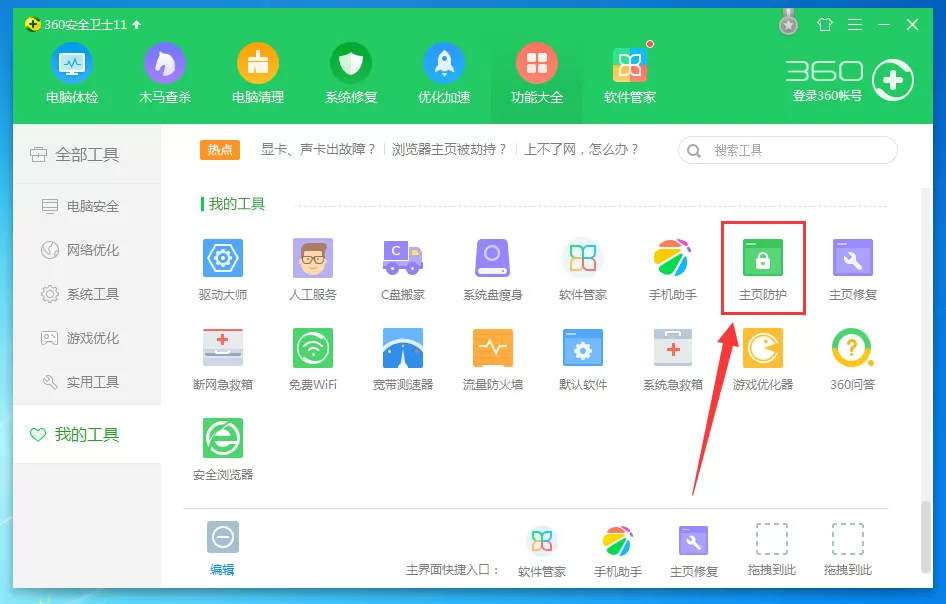This screenshot has width=946, height=604.
Task: Open 游戏优化器 tool
Action: click(x=763, y=359)
